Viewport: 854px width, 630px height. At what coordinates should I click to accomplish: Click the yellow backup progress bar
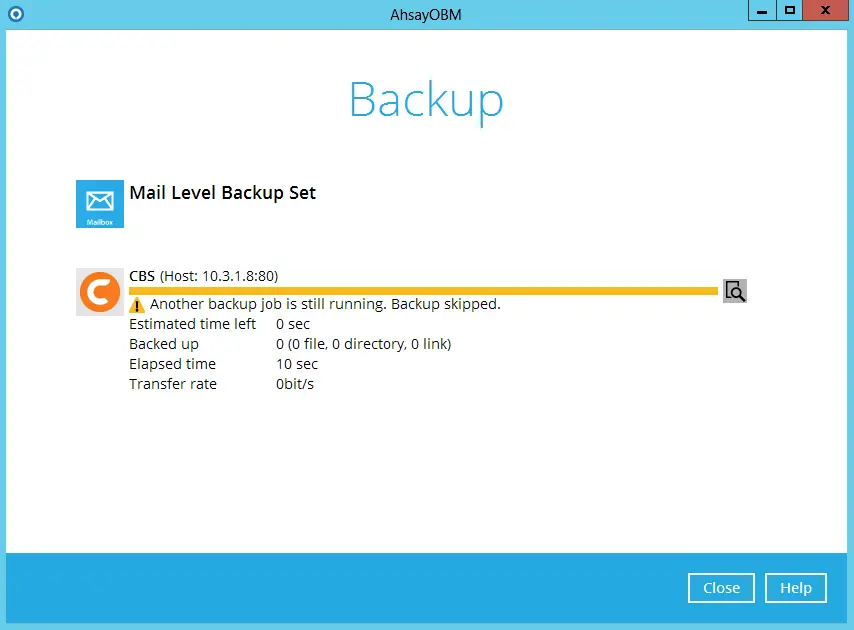(420, 291)
